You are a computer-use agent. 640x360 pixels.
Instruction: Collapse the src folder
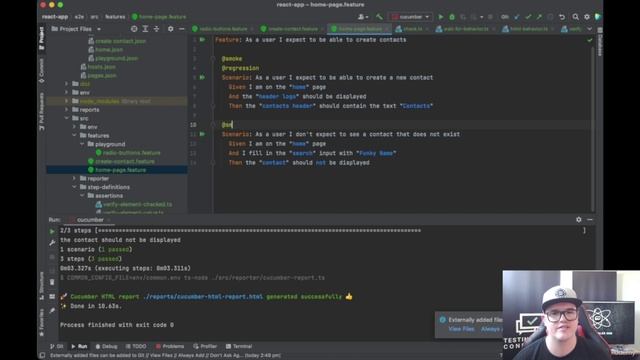coord(67,118)
